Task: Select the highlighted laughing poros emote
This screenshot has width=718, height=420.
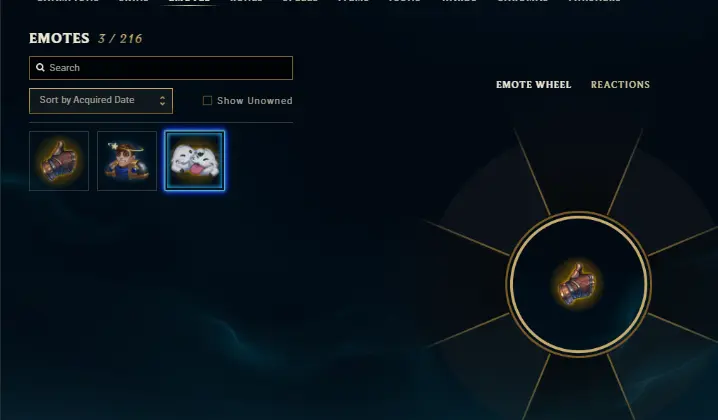Action: tap(195, 161)
